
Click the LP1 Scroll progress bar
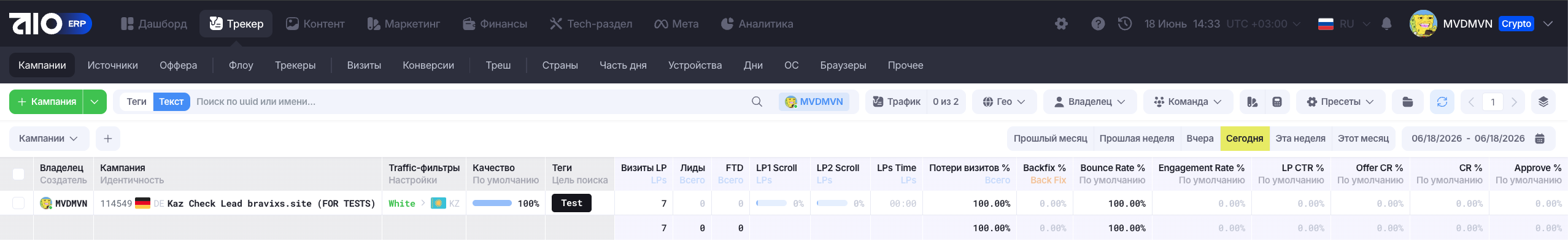click(771, 203)
